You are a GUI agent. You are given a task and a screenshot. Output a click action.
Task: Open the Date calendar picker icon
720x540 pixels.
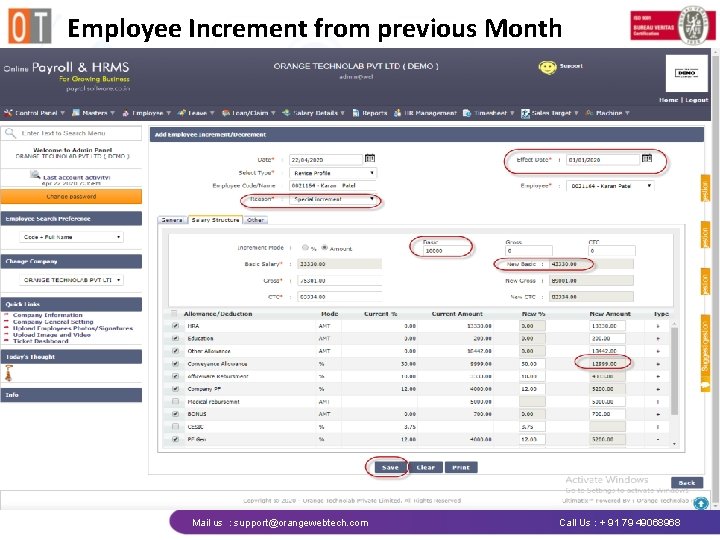point(370,158)
